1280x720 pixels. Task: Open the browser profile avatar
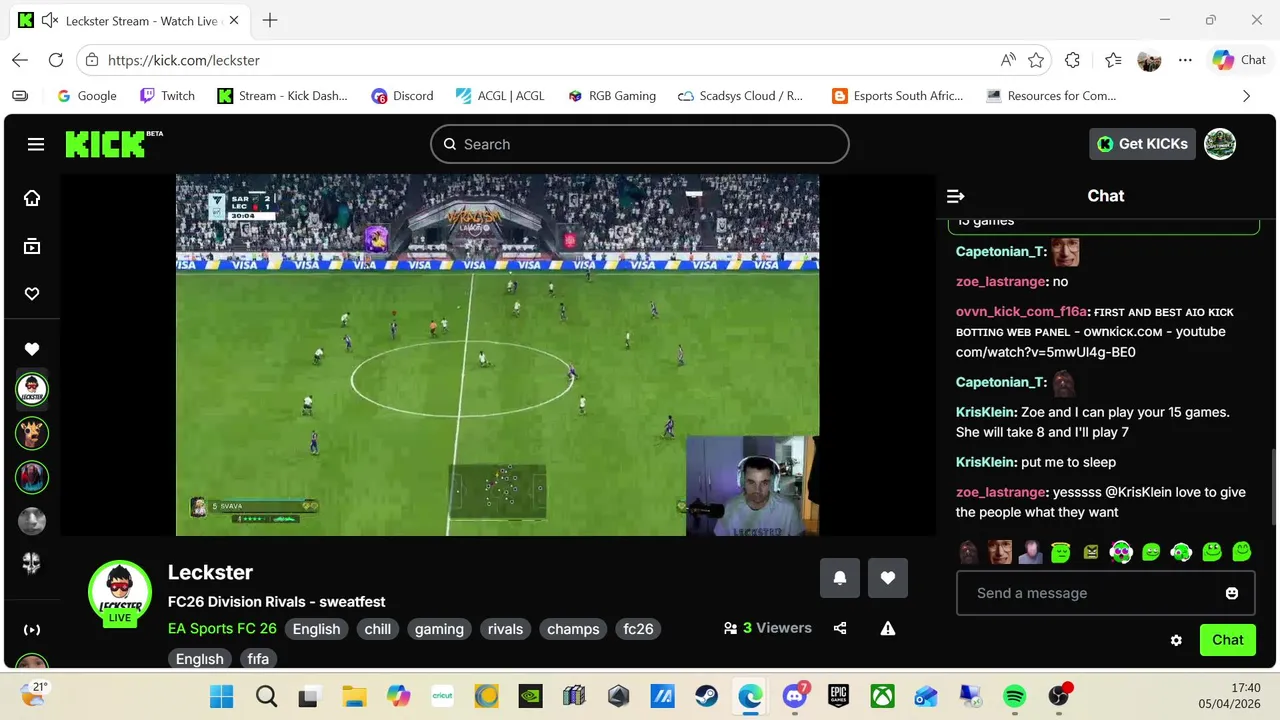tap(1149, 60)
